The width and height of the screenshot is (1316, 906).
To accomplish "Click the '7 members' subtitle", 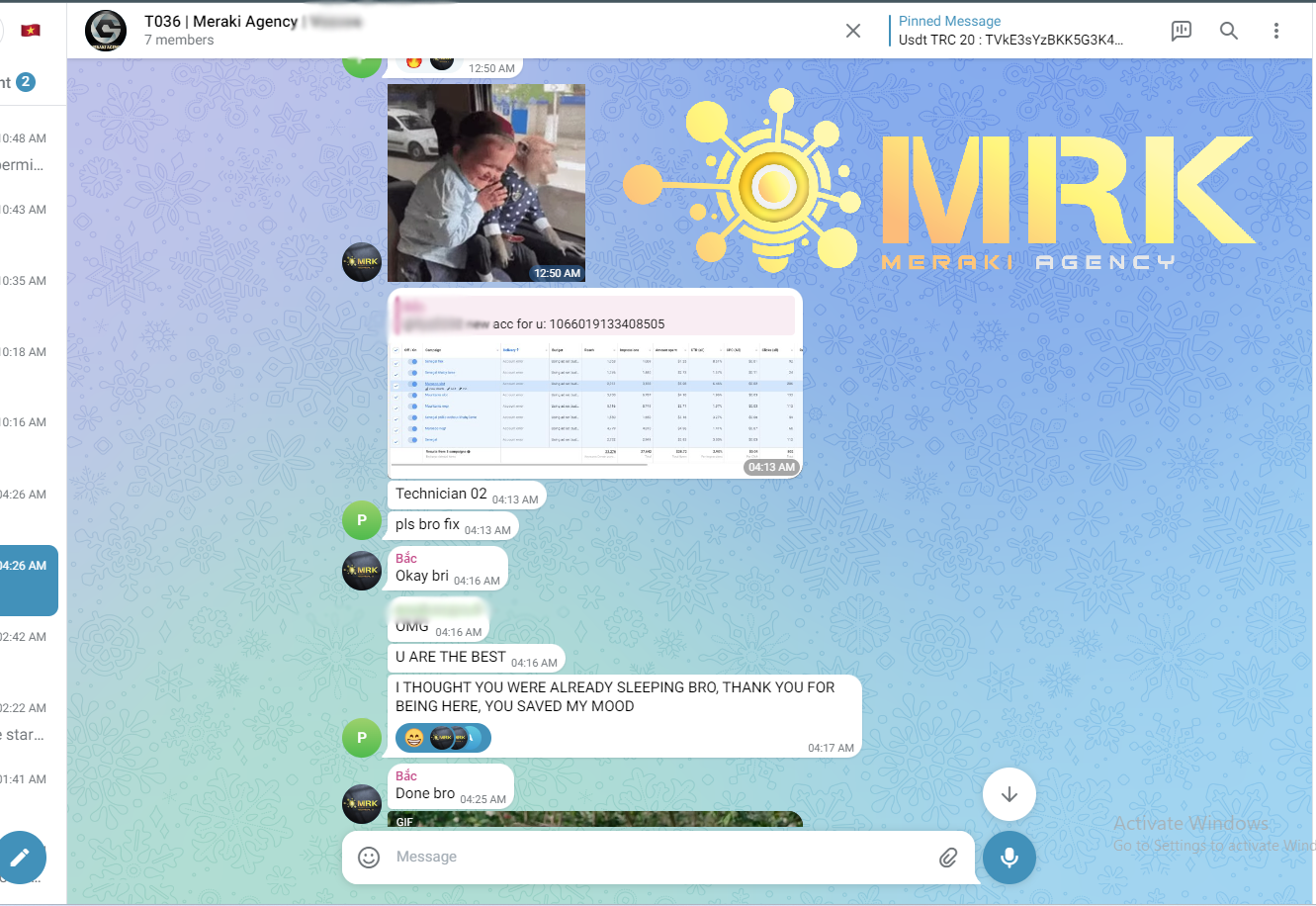I will tap(179, 41).
